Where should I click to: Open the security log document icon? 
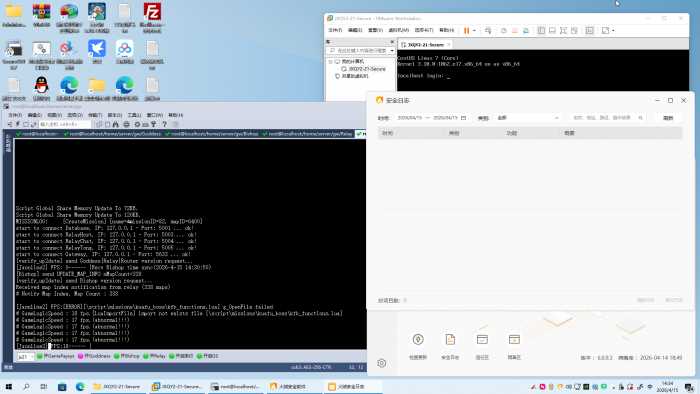(450, 340)
